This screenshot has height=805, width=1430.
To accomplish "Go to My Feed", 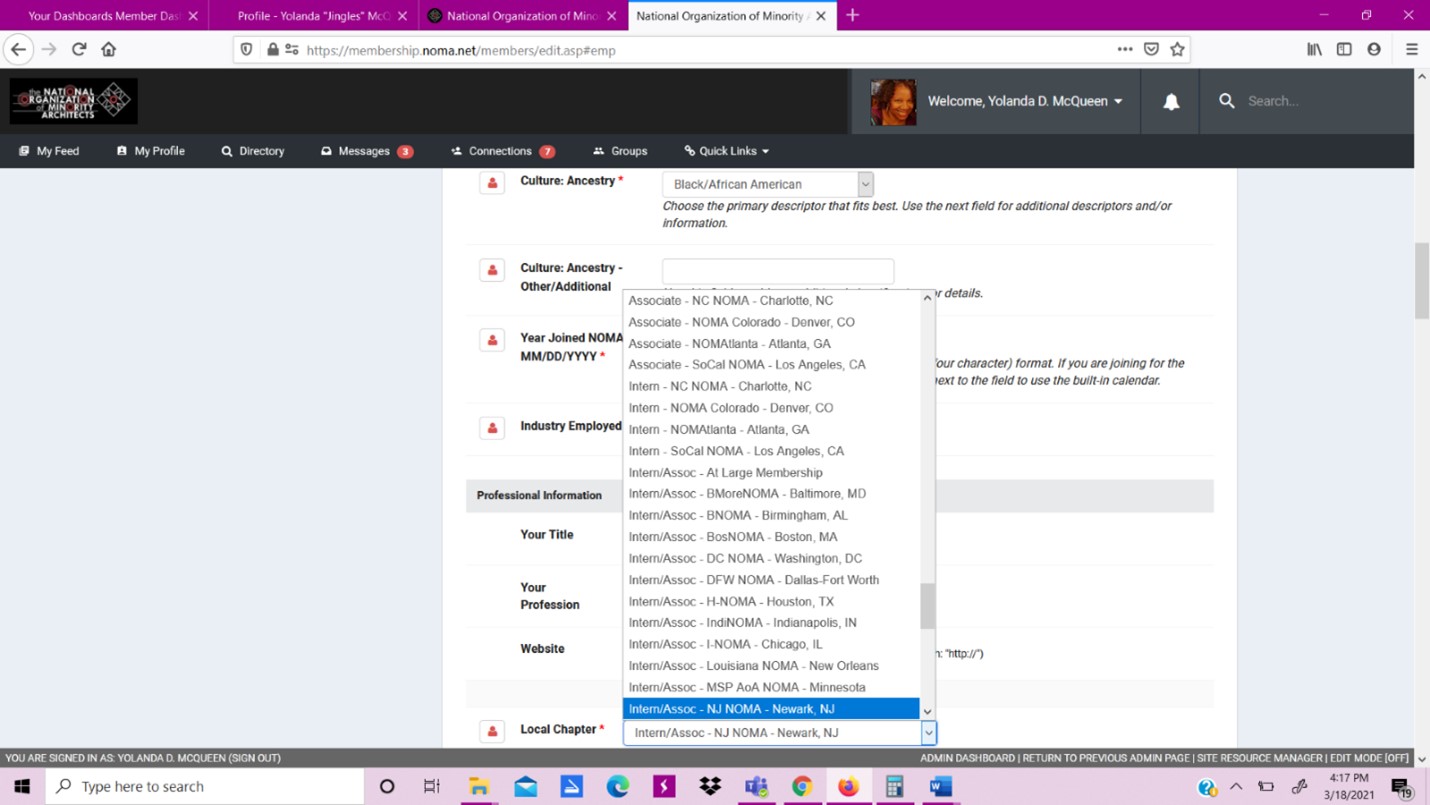I will [x=49, y=151].
